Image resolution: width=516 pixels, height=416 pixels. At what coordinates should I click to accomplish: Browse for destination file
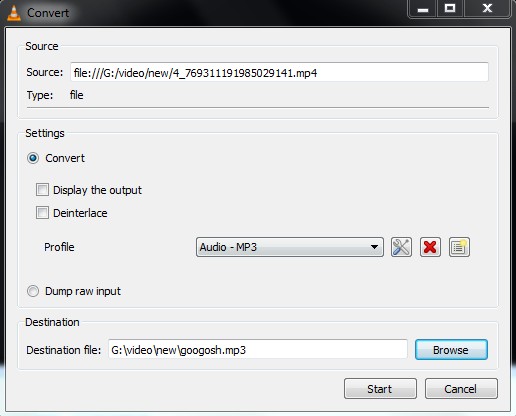click(451, 350)
